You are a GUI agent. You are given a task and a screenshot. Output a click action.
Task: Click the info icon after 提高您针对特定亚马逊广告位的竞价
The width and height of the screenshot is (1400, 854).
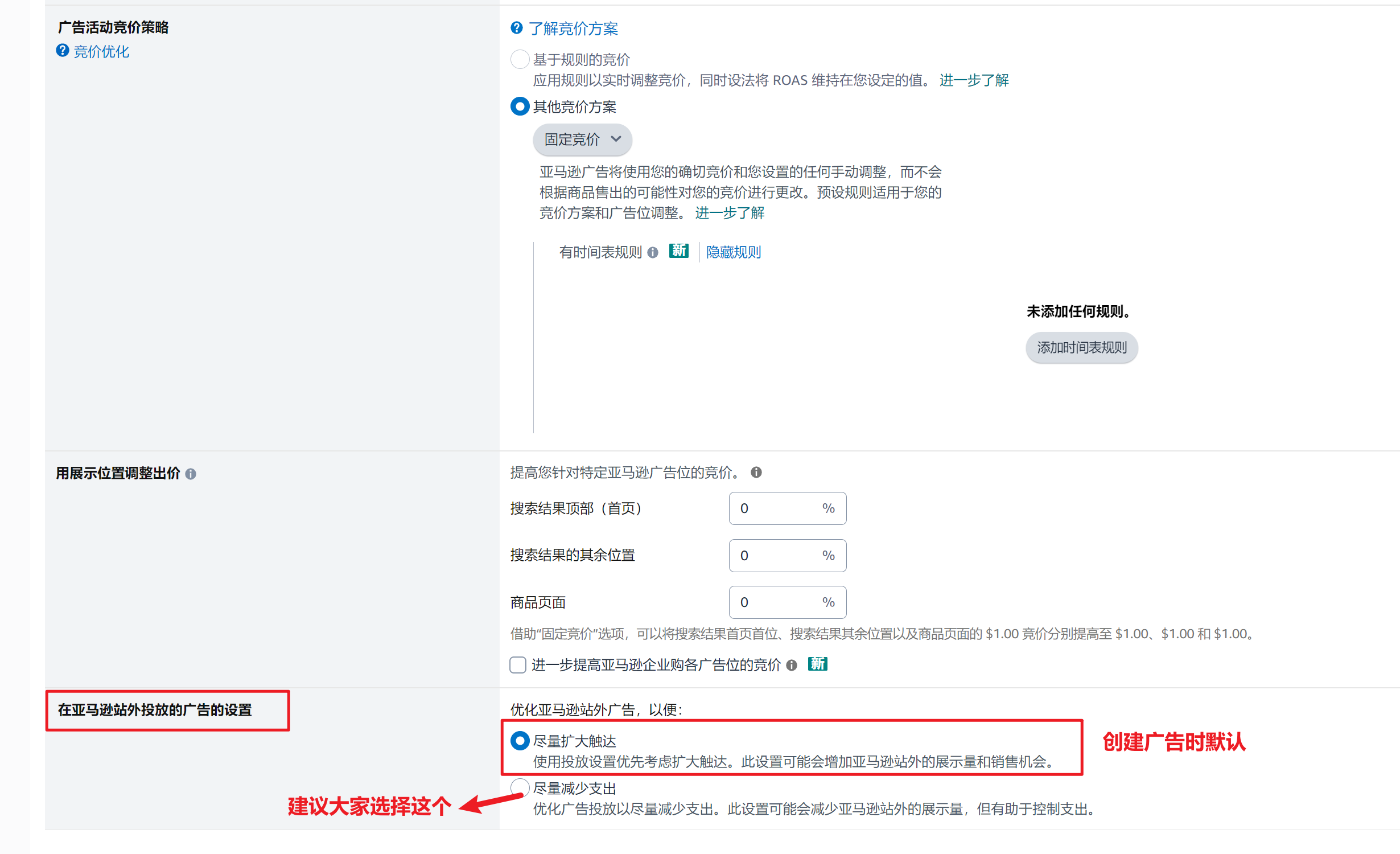click(756, 472)
